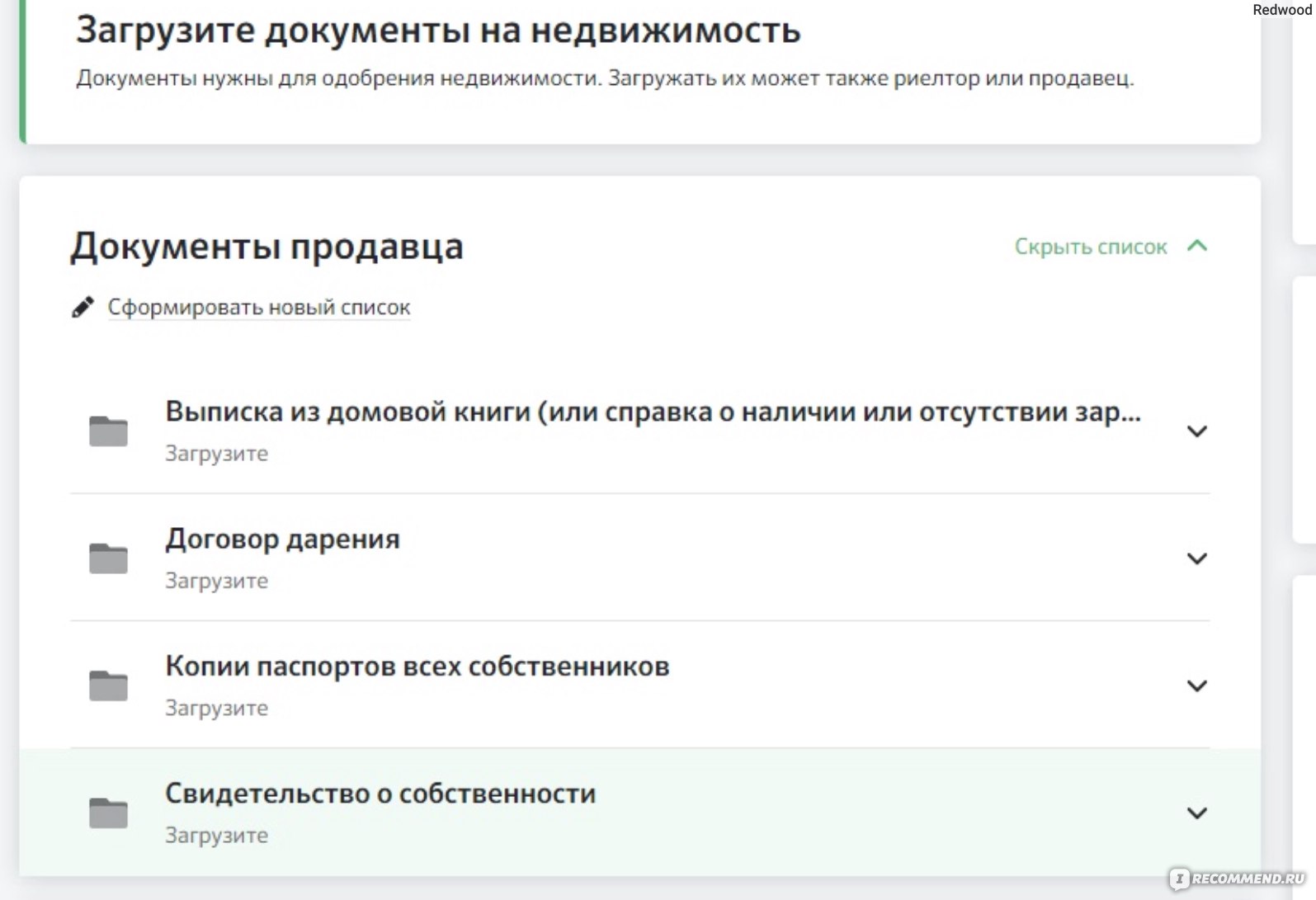Click Загрузите under Договор дарения
Screen dimensions: 1316x900
coord(216,581)
